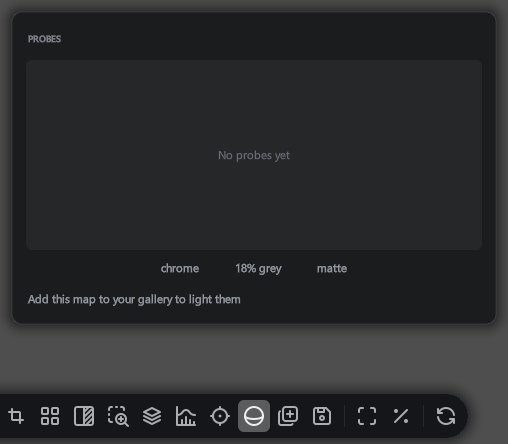
Task: Click the refresh rotate icon
Action: click(446, 416)
